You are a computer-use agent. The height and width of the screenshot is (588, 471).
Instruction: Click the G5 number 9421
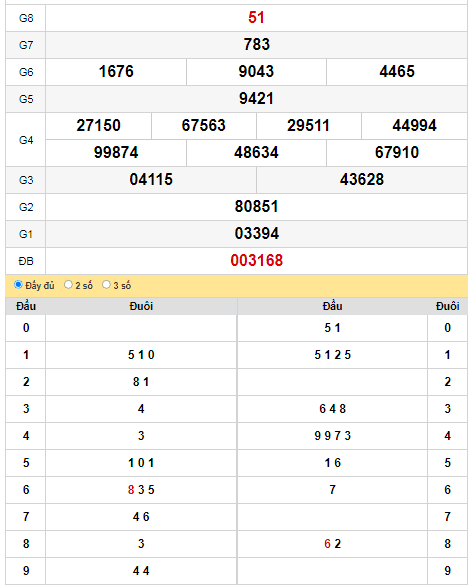coord(256,98)
